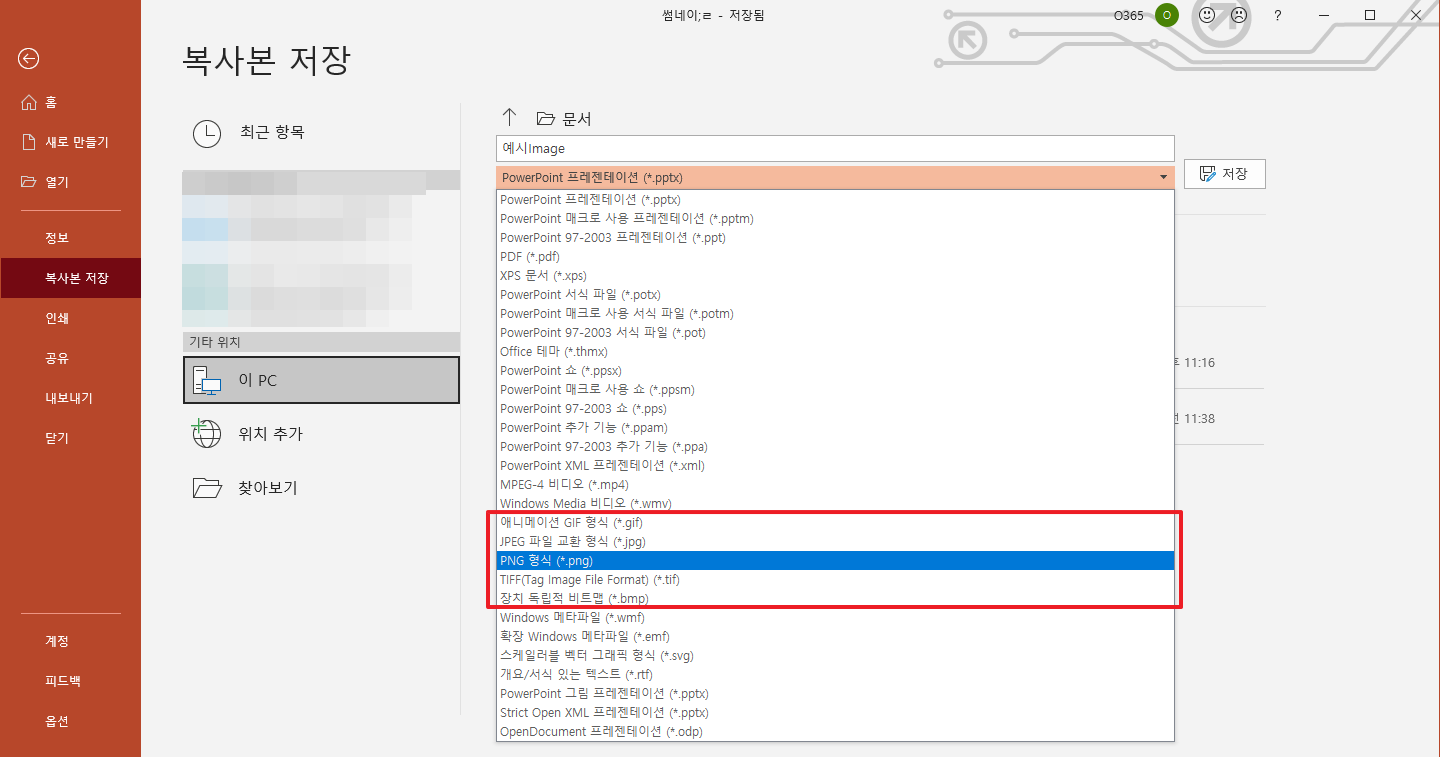
Task: Click the back arrow icon in the sidebar
Action: (x=28, y=59)
